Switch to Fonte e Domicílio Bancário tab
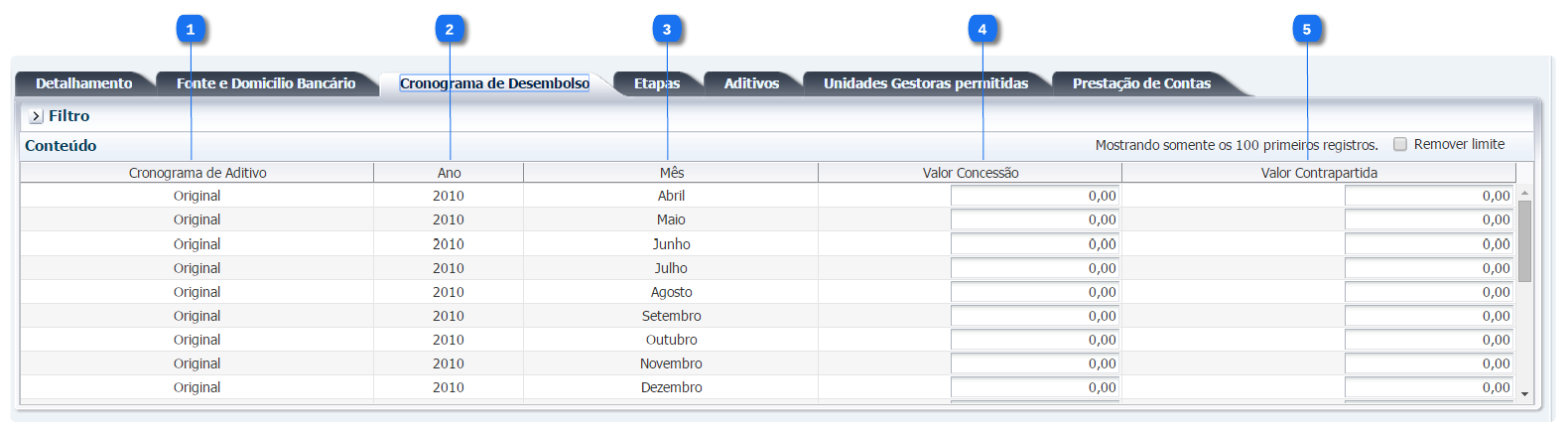This screenshot has height=433, width=1568. point(266,83)
